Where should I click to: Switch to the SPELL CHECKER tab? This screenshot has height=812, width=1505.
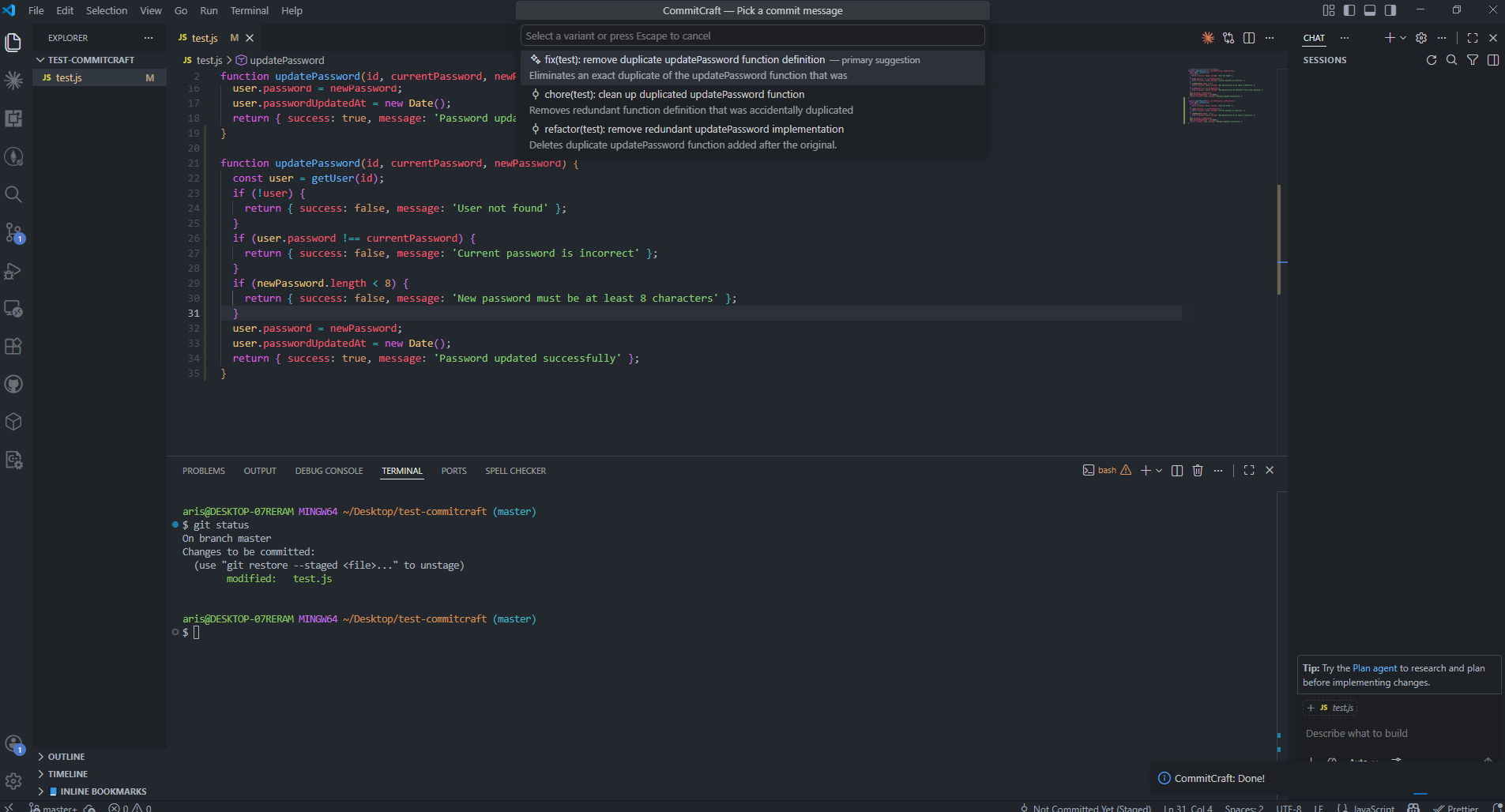[516, 471]
